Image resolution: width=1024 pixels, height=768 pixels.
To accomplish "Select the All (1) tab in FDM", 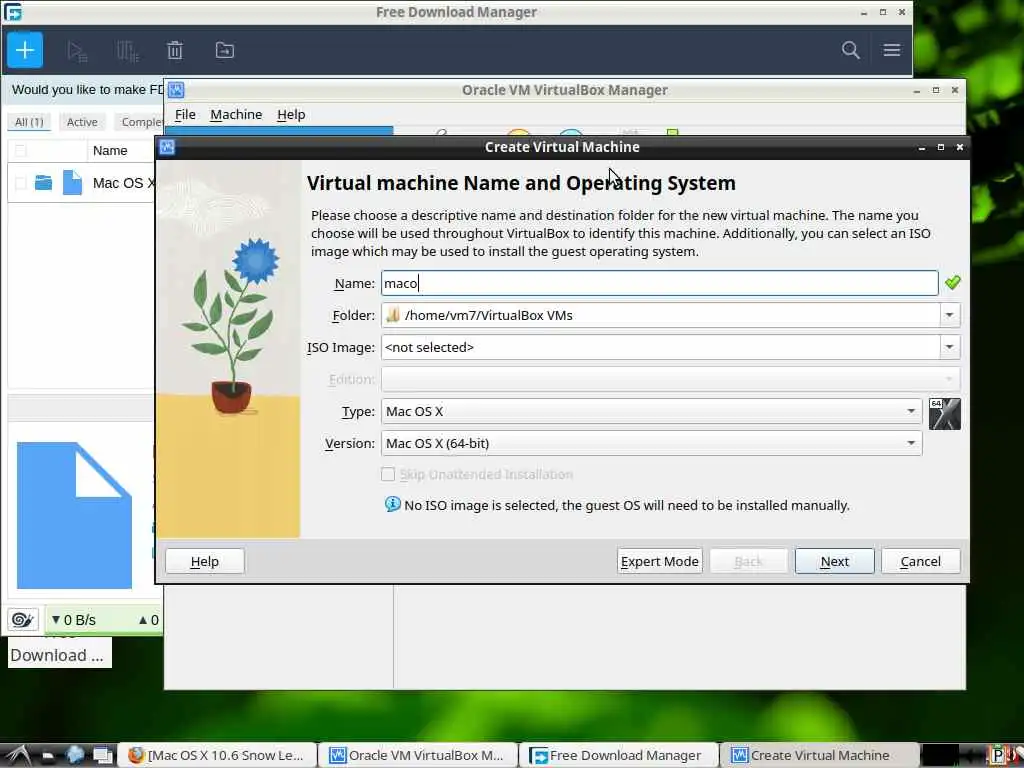I will 29,122.
